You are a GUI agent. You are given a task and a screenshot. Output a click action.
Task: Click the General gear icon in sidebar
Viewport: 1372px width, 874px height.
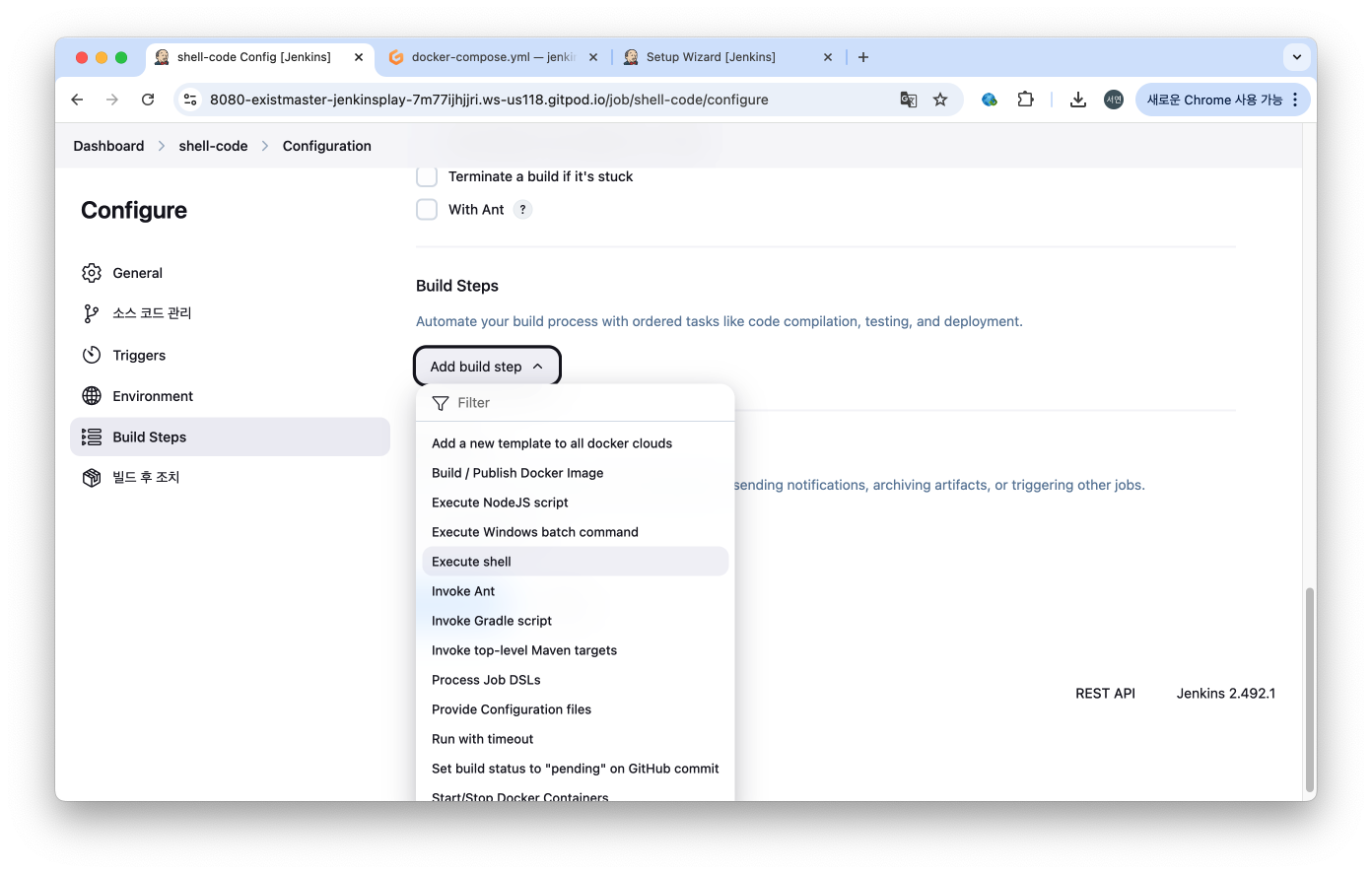tap(92, 273)
